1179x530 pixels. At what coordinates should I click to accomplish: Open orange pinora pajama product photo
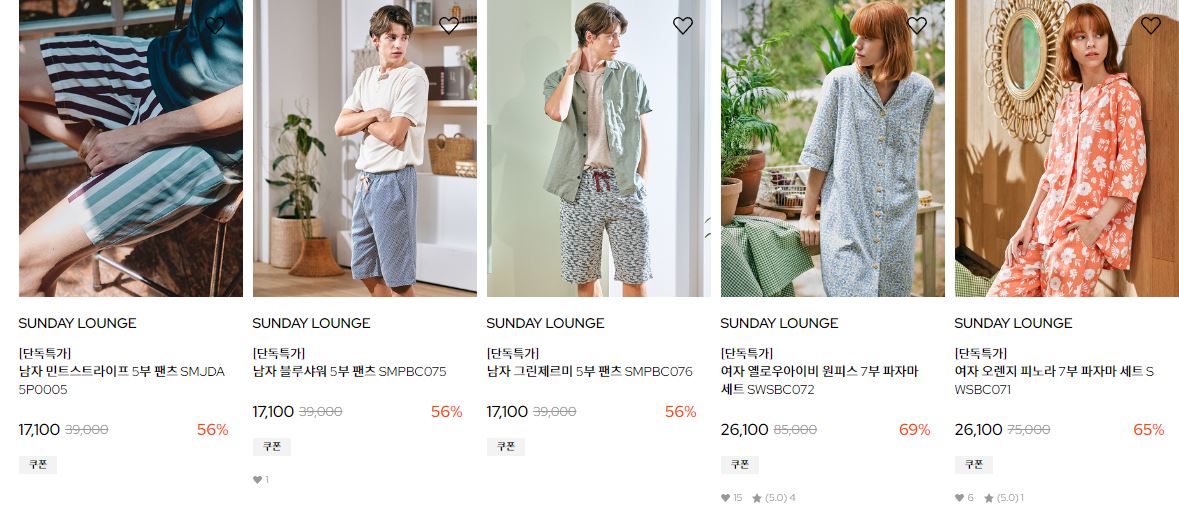coord(1067,148)
